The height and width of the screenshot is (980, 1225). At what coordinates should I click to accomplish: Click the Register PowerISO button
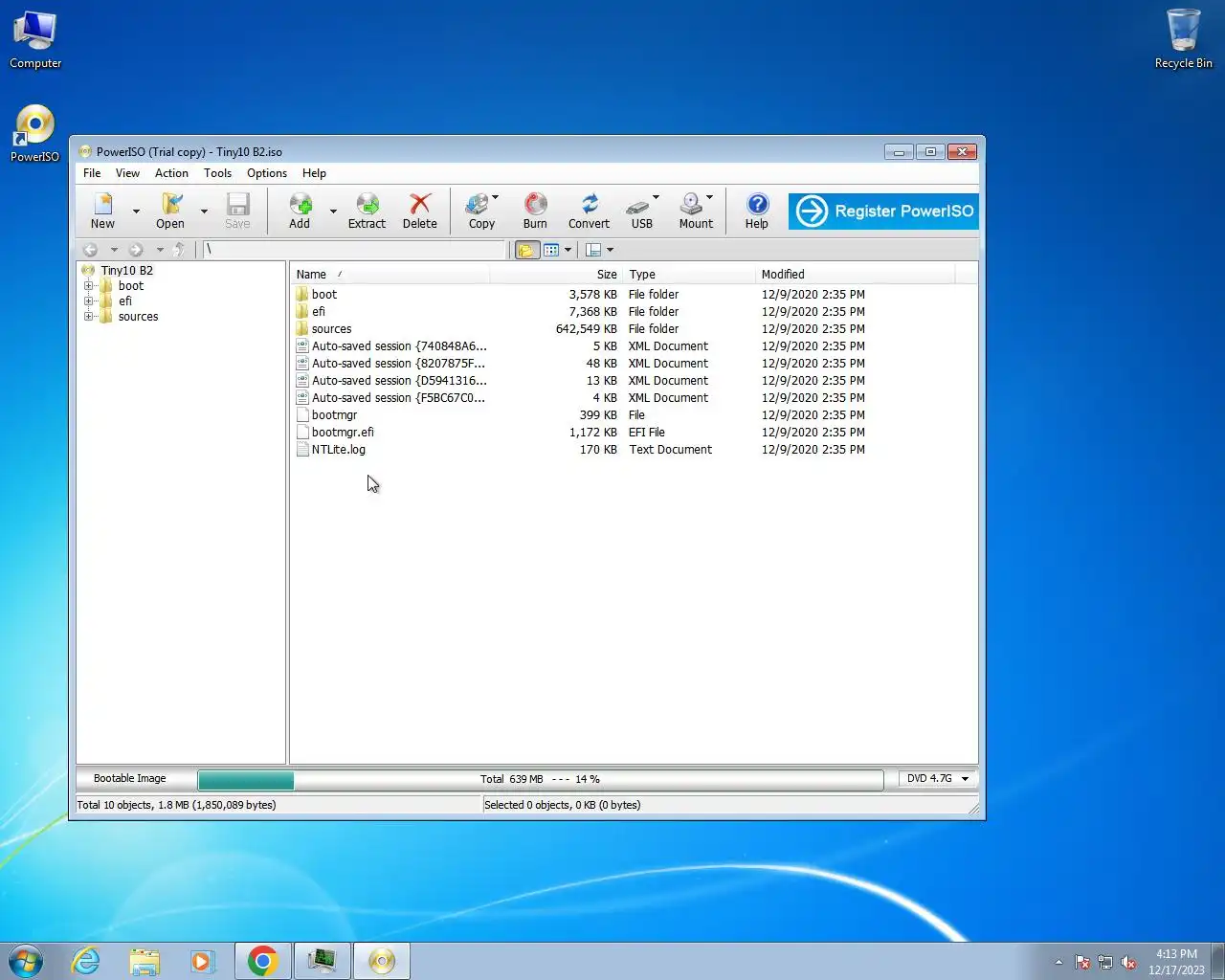coord(883,212)
